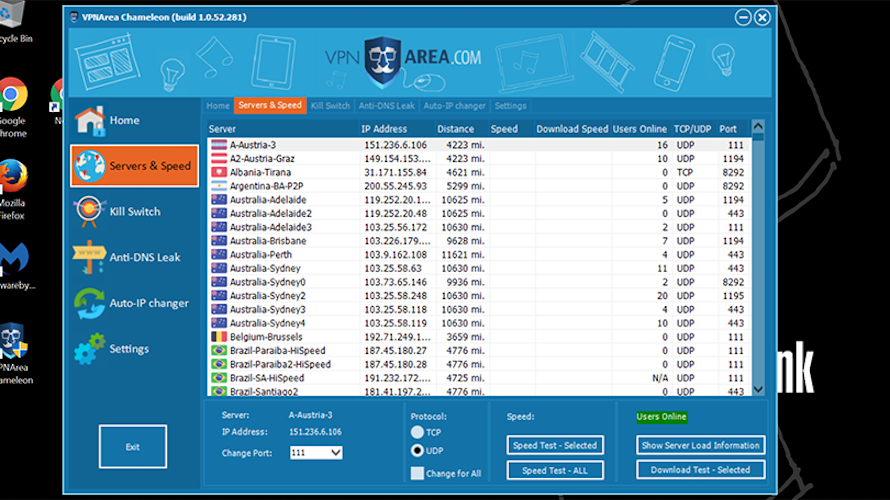The width and height of the screenshot is (890, 500).
Task: Click window icon in title bar
Action: tap(74, 17)
